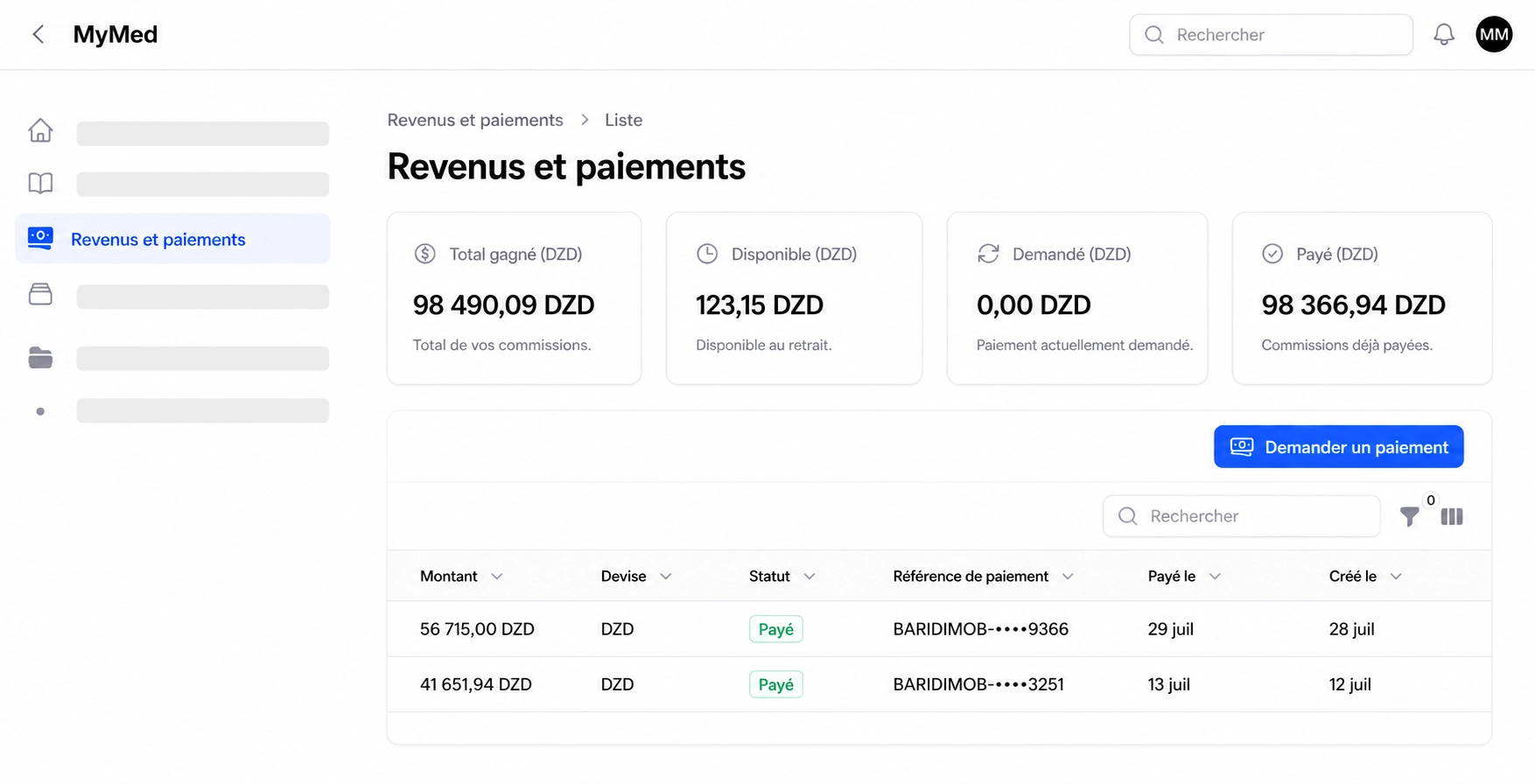Select the 56 715,00 DZD payment row

coord(939,629)
